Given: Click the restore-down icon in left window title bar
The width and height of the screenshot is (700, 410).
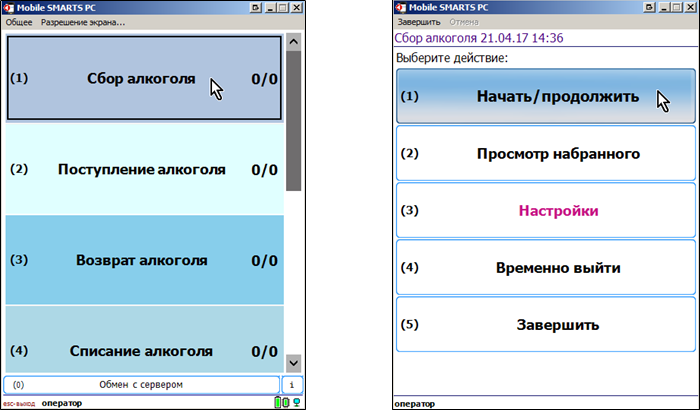Looking at the screenshot, I should click(x=255, y=8).
